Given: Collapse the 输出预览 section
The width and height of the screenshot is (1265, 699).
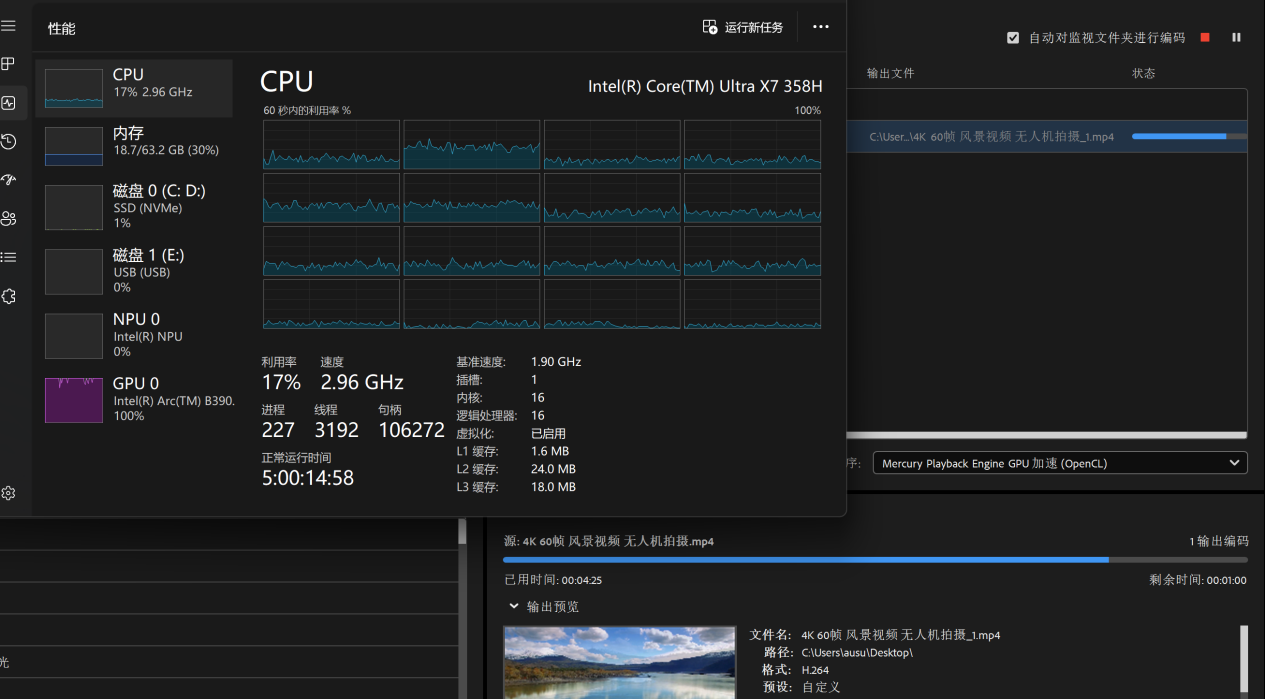Looking at the screenshot, I should pyautogui.click(x=514, y=606).
